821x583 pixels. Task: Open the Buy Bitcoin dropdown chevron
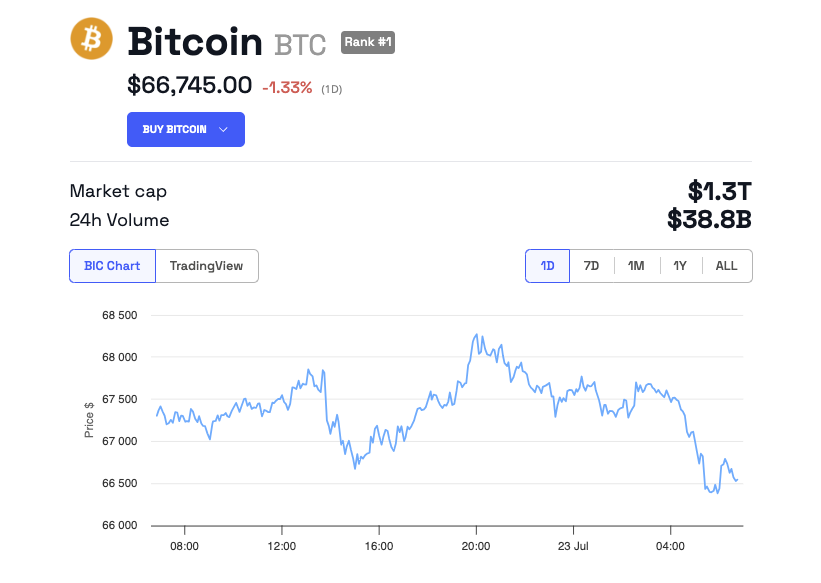tap(223, 130)
